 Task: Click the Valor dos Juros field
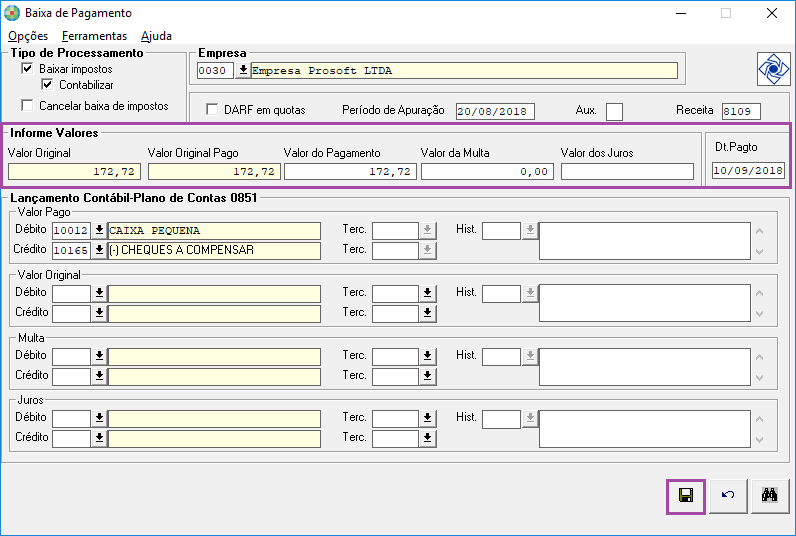coord(627,172)
